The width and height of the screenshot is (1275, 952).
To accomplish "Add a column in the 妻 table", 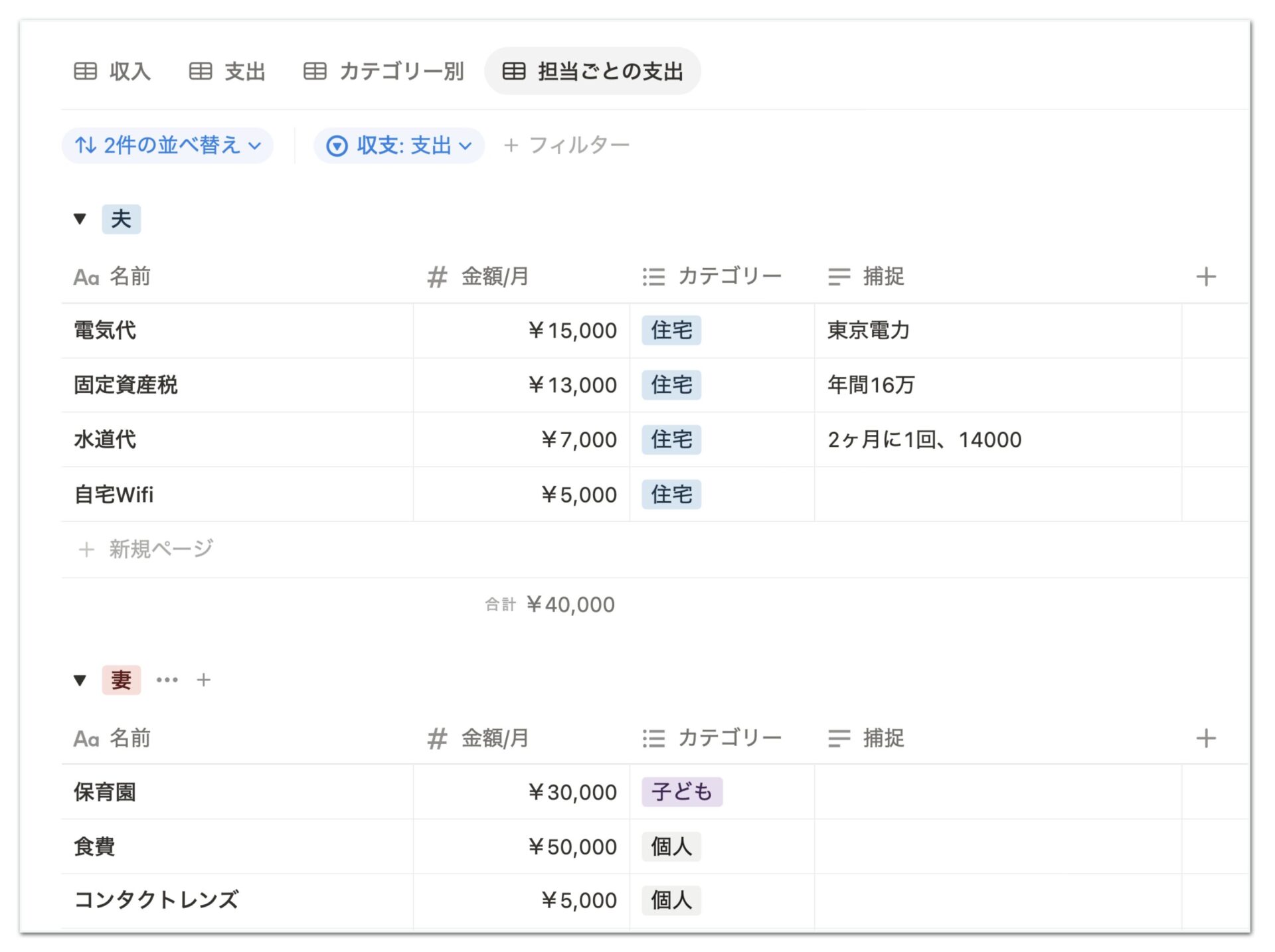I will 1206,738.
